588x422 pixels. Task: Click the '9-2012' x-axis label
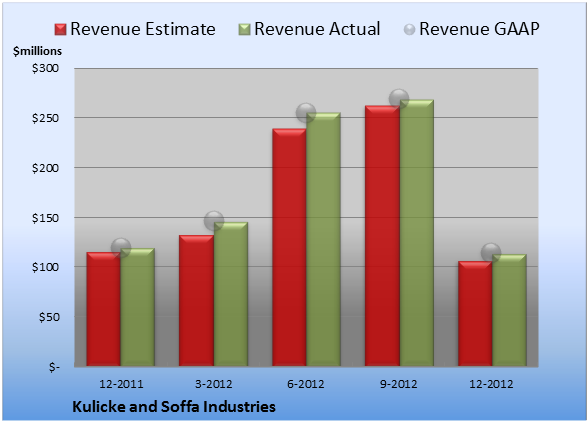(x=399, y=384)
